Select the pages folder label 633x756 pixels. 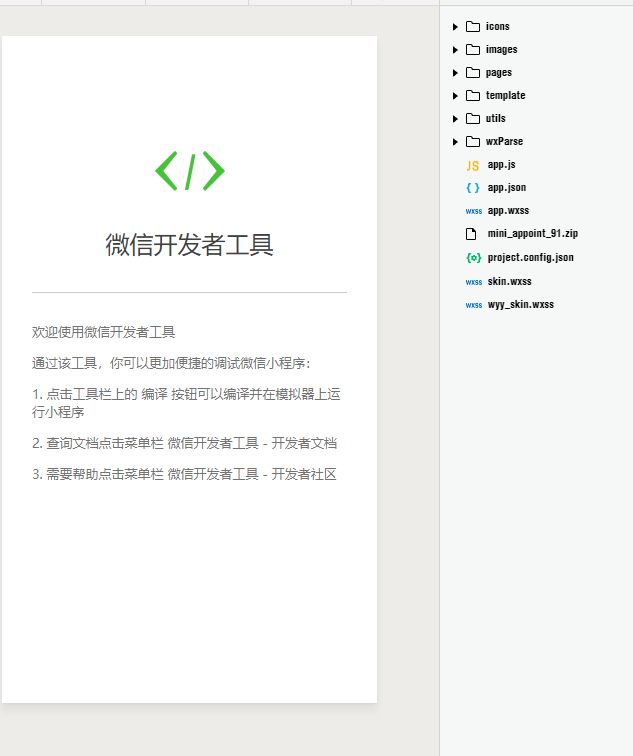pyautogui.click(x=499, y=73)
